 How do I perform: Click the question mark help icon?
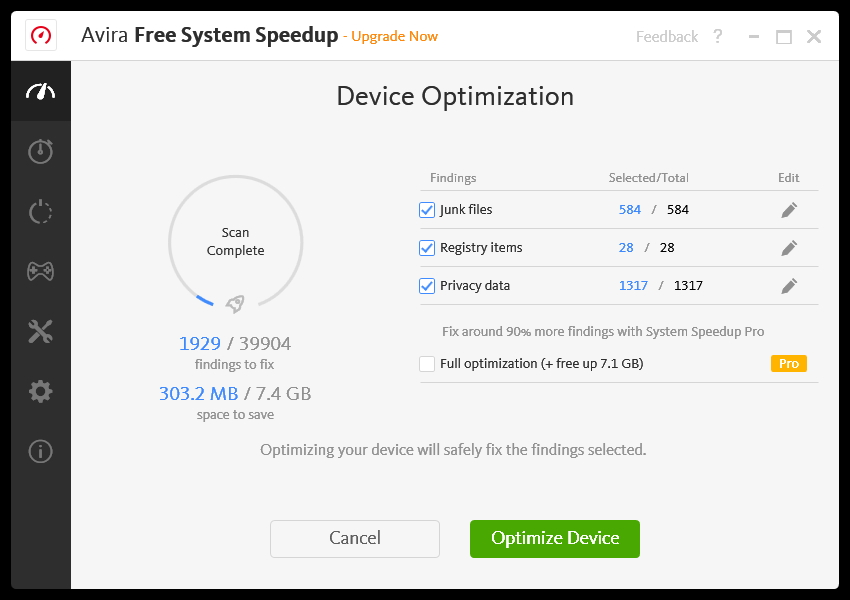click(x=718, y=37)
